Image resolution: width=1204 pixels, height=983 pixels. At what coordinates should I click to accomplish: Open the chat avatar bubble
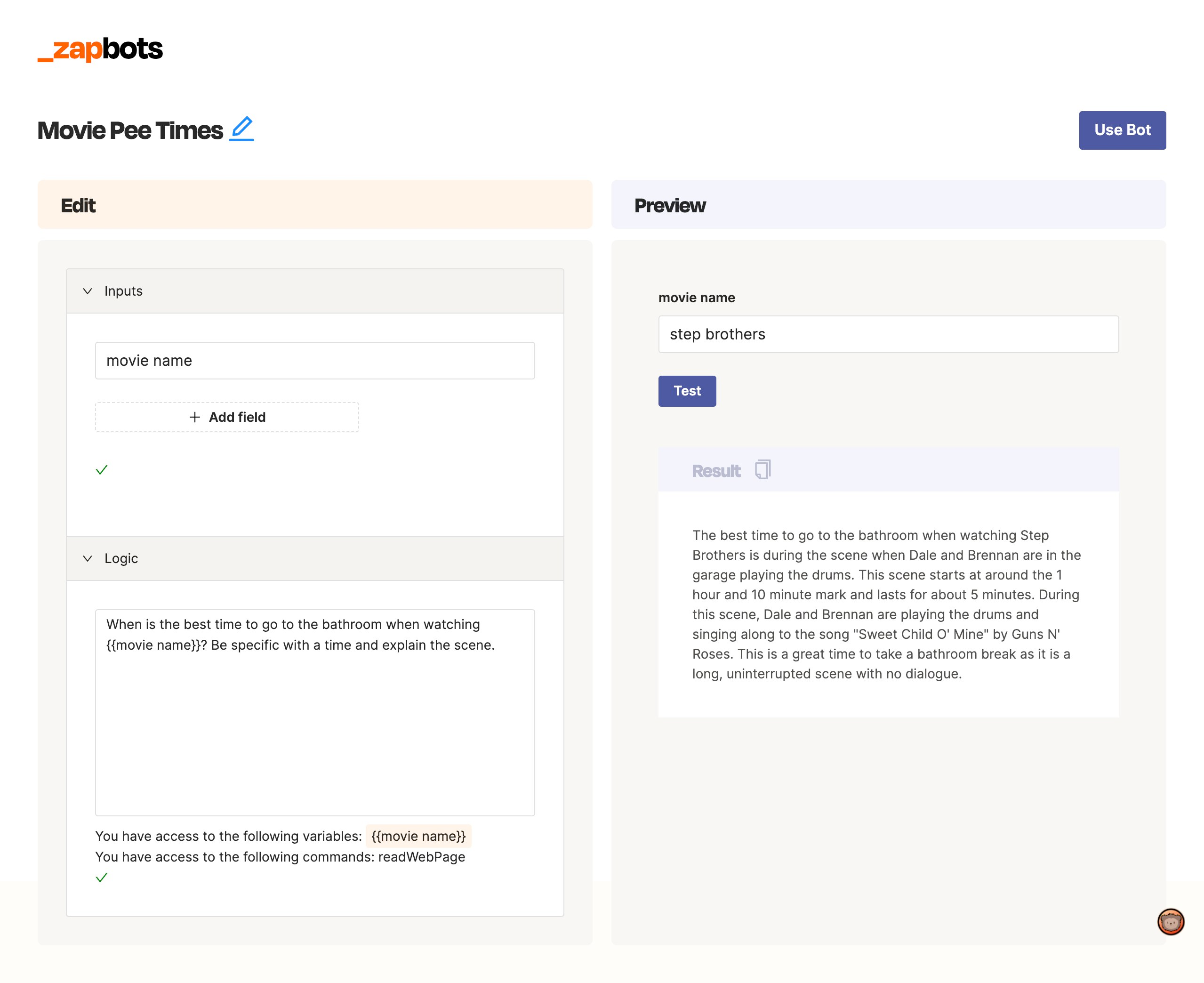[x=1170, y=922]
